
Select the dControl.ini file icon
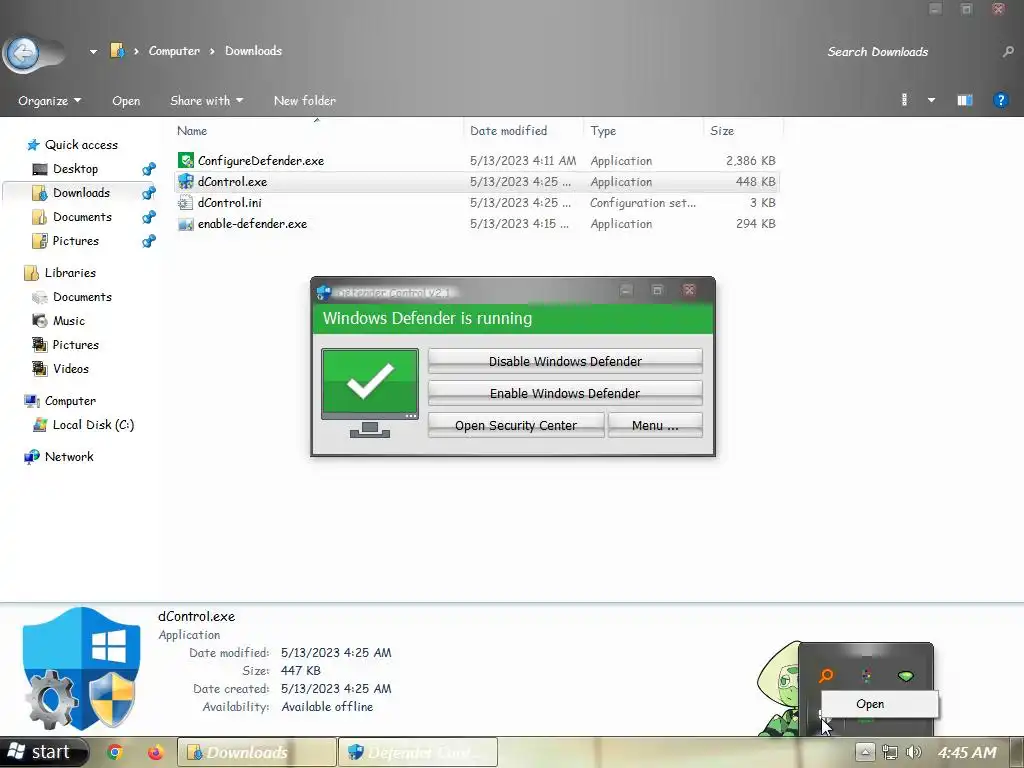click(186, 202)
